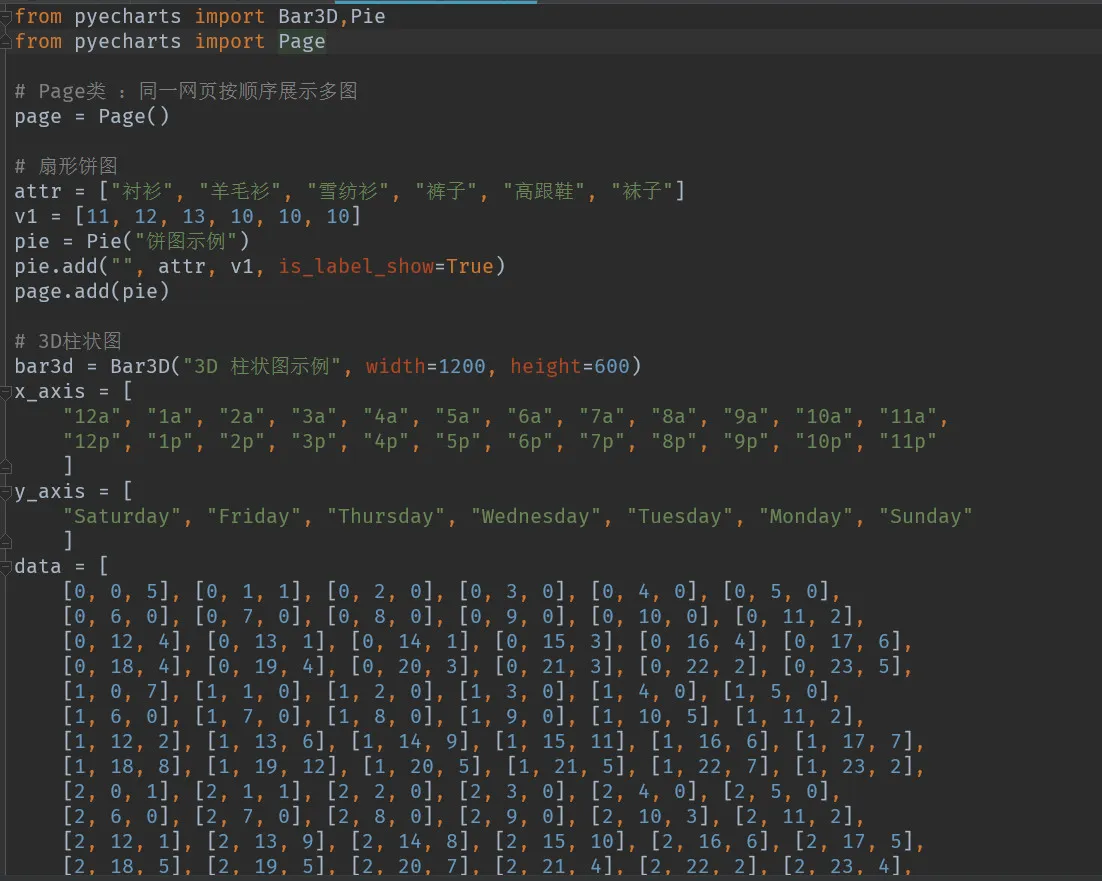1102x881 pixels.
Task: Click 'is_label_show' keyword argument
Action: [x=356, y=266]
